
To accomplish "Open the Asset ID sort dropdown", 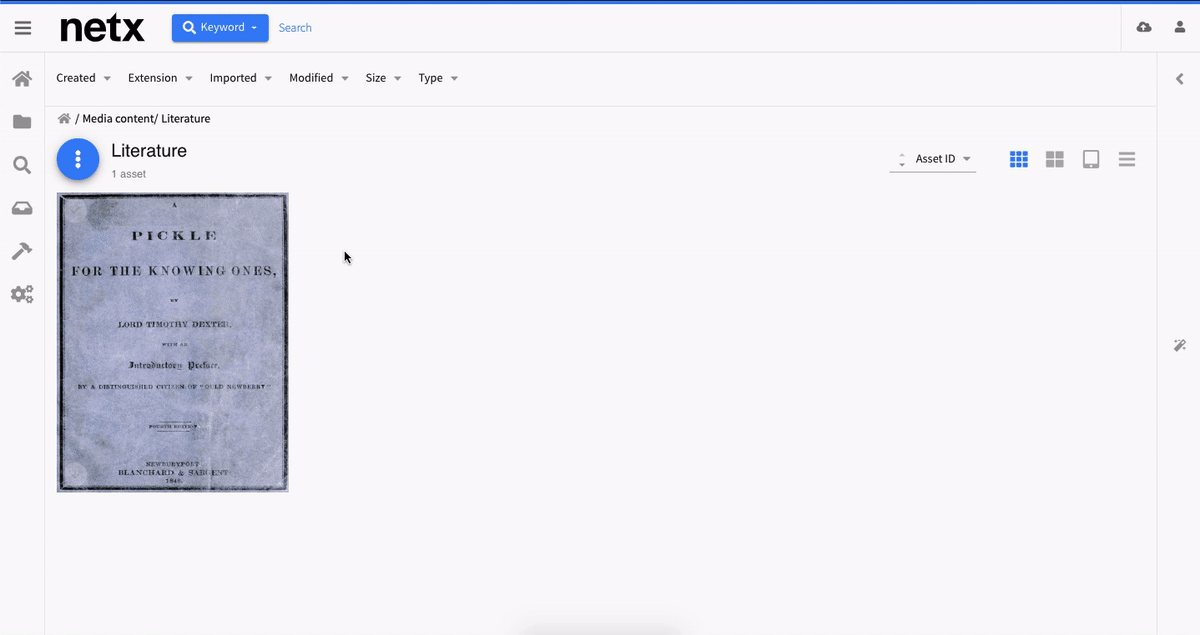I will [x=944, y=159].
